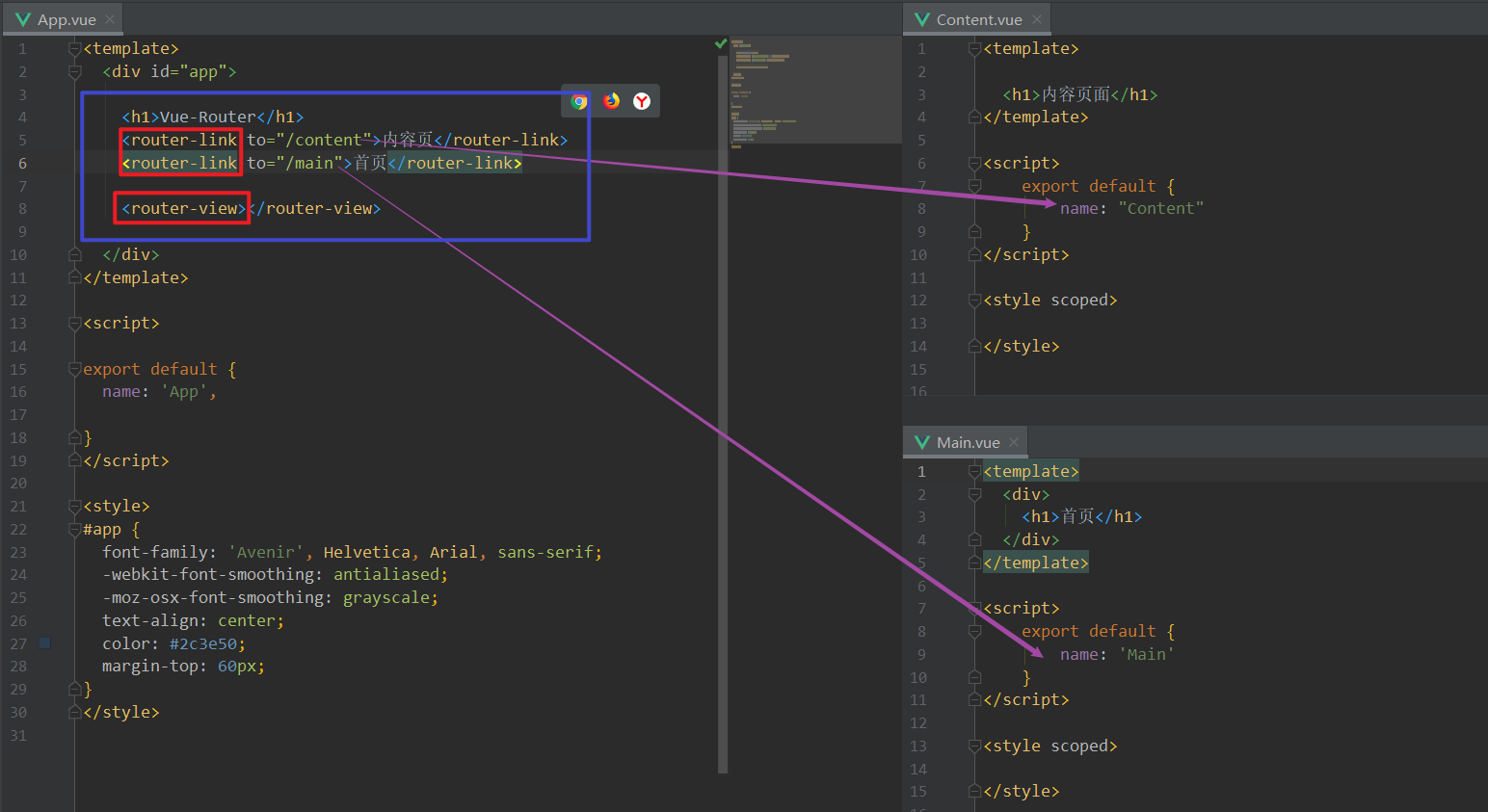Collapse style scoped block in Content.vue line 12
1488x812 pixels.
[x=974, y=301]
